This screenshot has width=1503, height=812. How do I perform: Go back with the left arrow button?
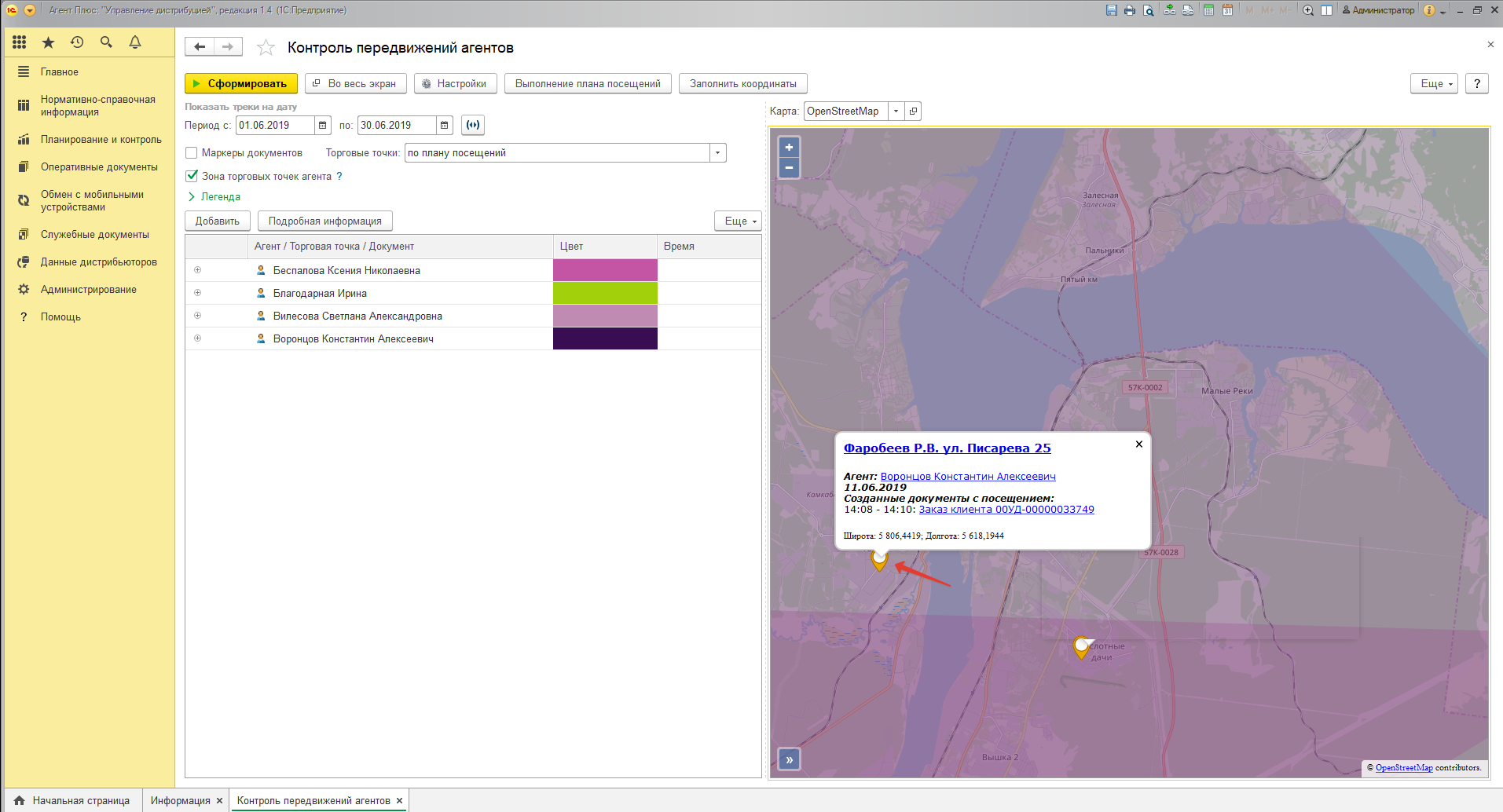coord(200,47)
